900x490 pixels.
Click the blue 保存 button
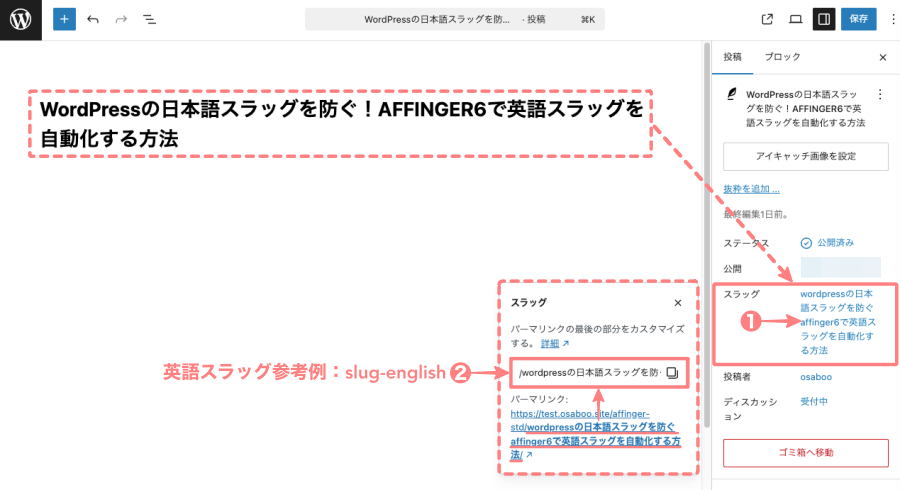click(x=859, y=19)
